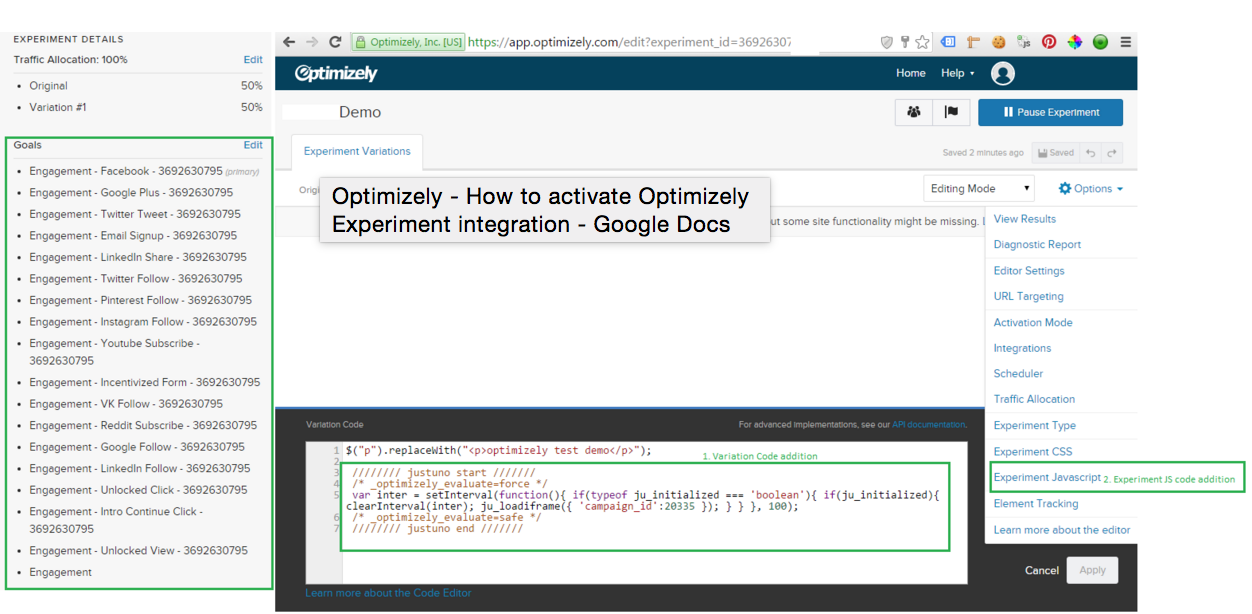The image size is (1252, 614).
Task: Click the redo arrow icon
Action: [x=1111, y=153]
